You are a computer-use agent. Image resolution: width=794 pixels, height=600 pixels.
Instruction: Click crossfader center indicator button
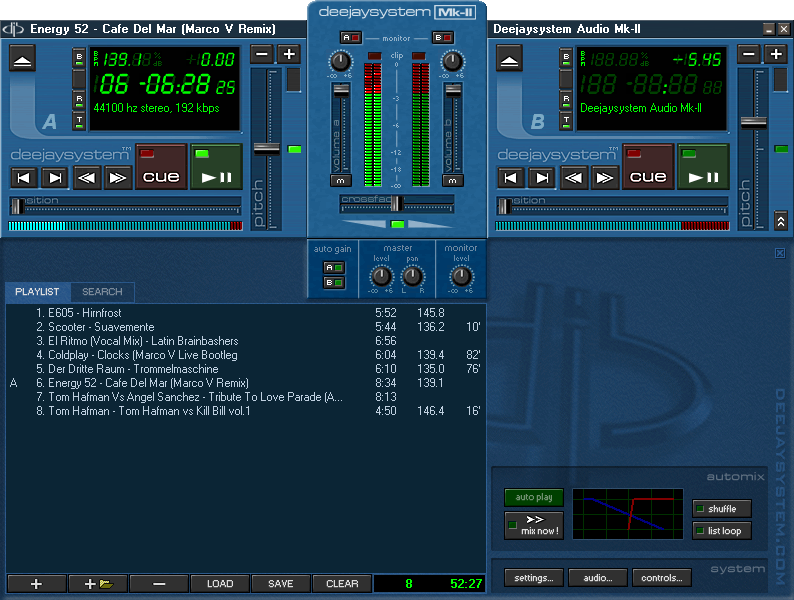(398, 224)
